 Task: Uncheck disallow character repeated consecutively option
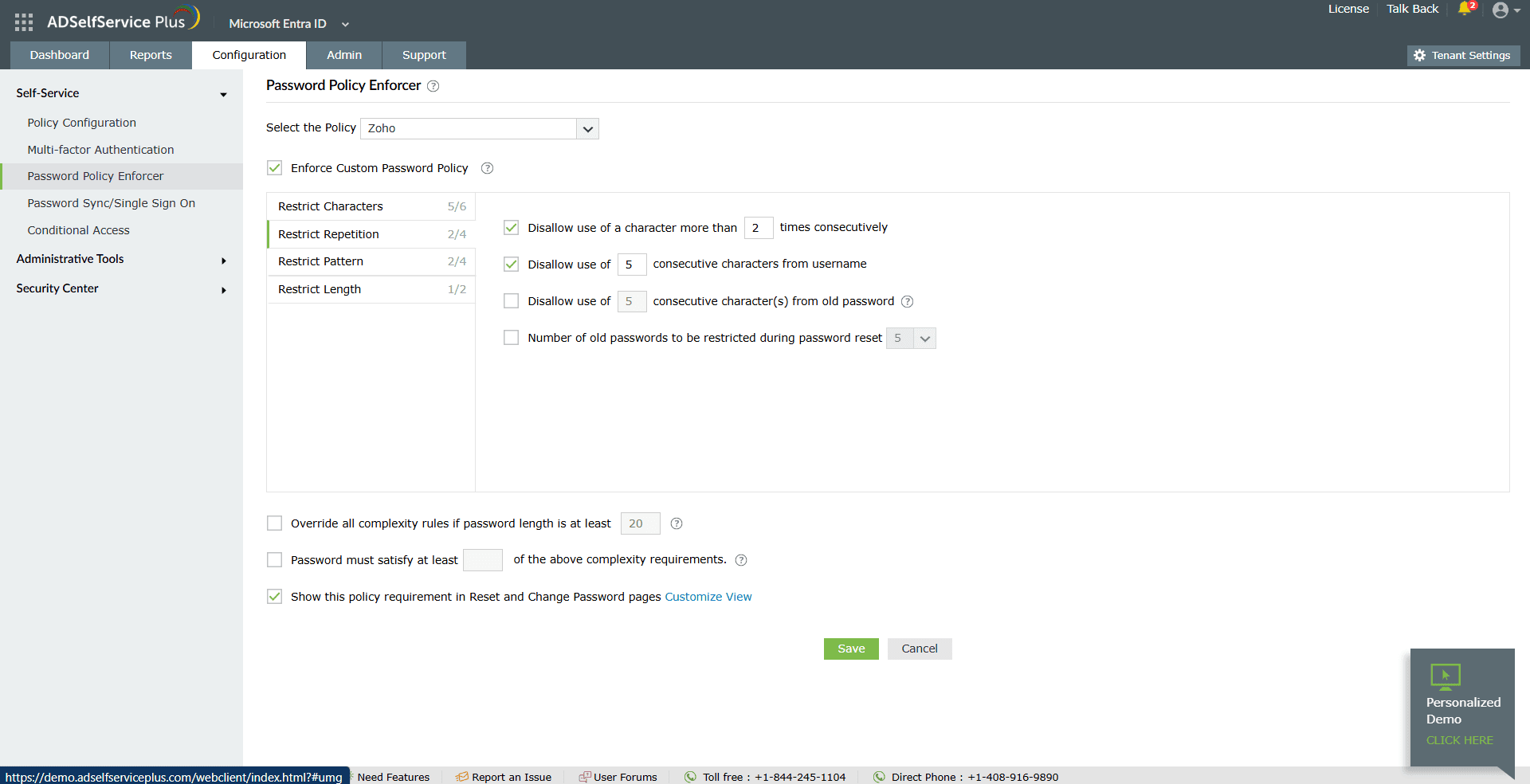click(512, 228)
